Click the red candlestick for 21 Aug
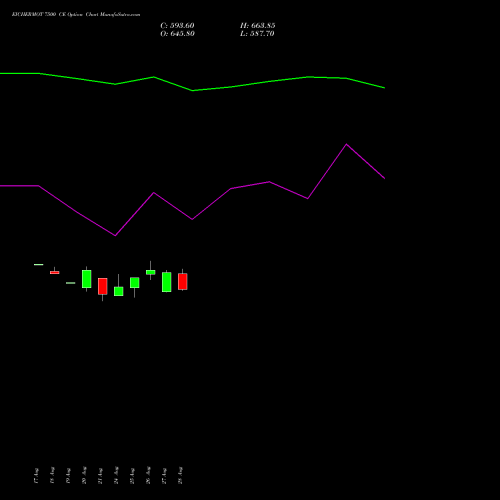This screenshot has width=500, height=500. [x=103, y=286]
